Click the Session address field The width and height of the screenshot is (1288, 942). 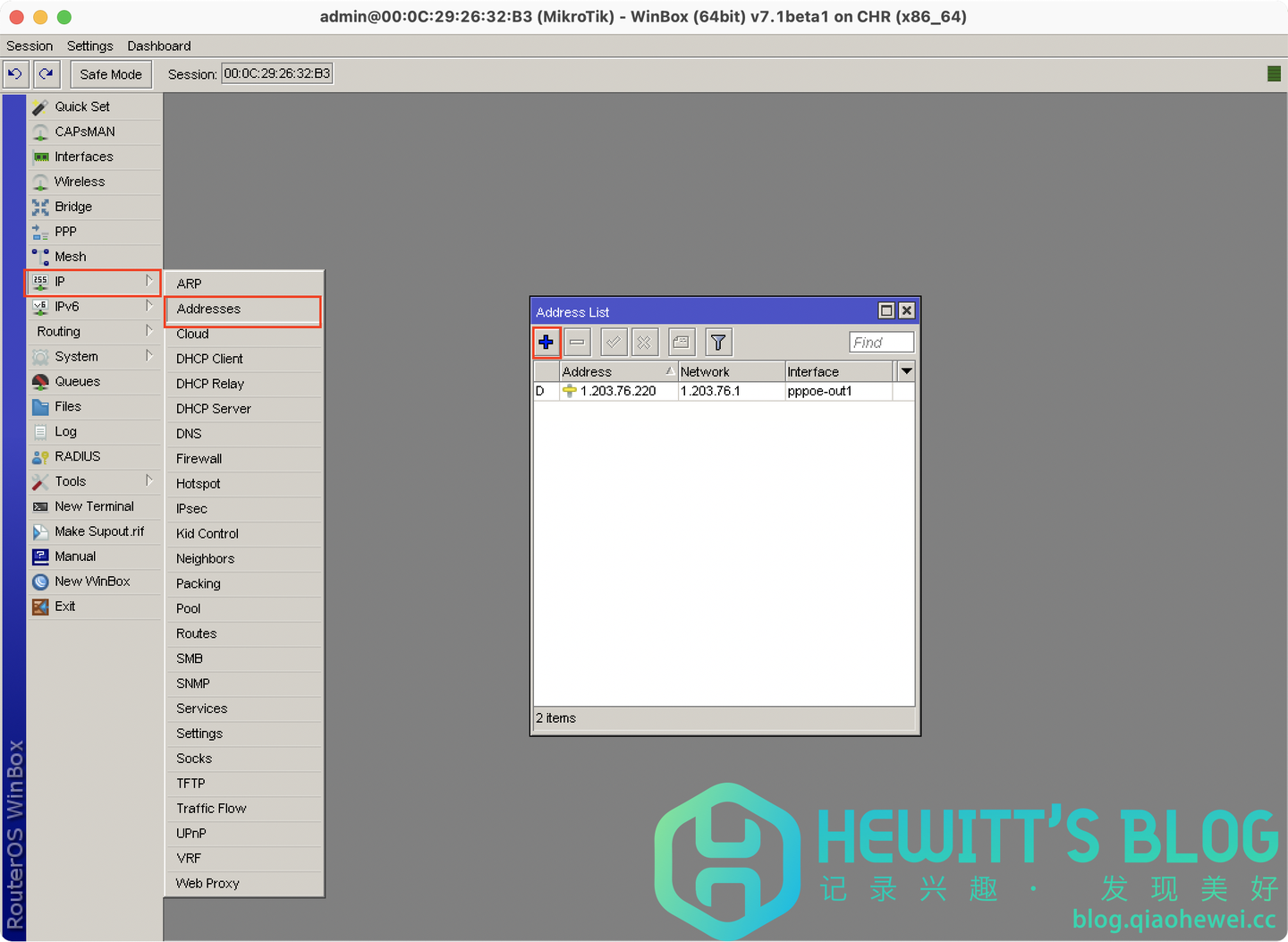(x=277, y=73)
